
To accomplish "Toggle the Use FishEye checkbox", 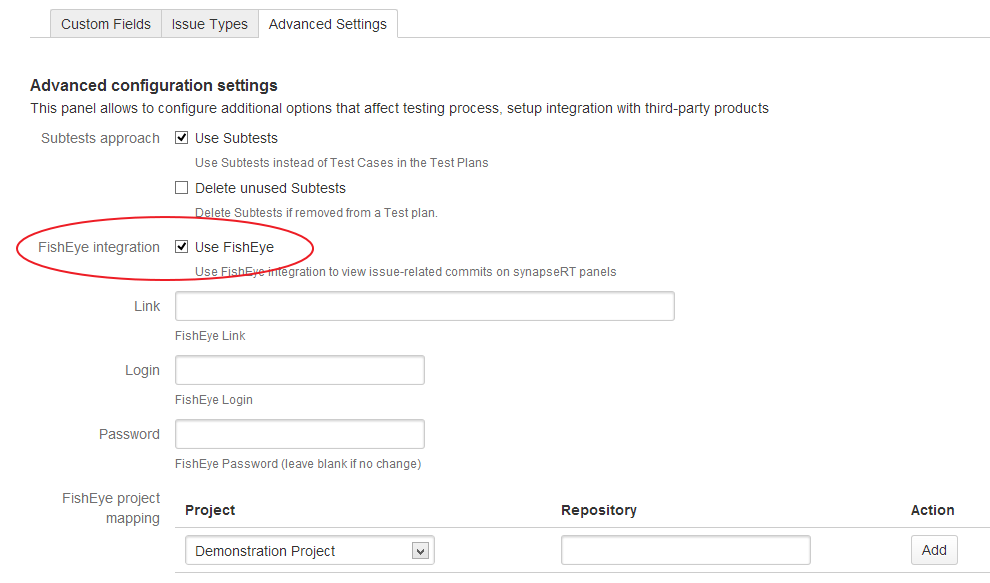I will click(182, 247).
